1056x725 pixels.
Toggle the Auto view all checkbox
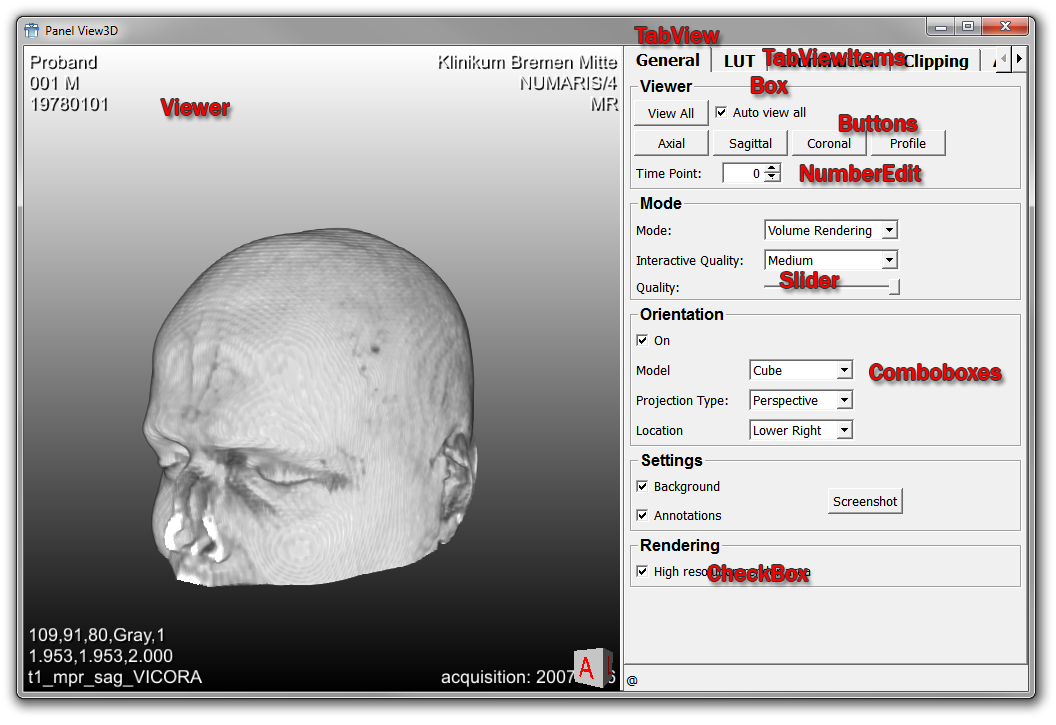coord(721,113)
